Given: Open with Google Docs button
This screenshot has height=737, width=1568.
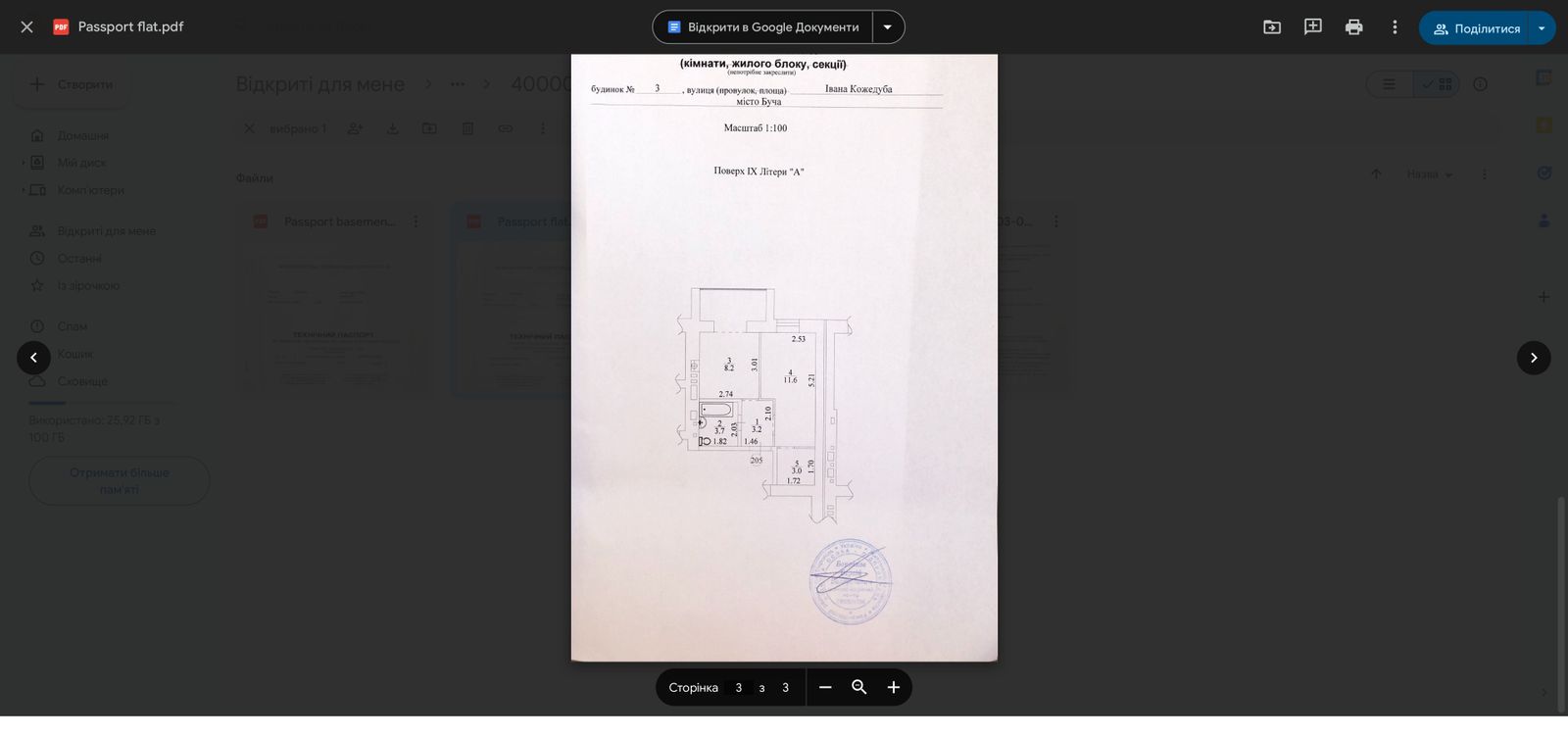Looking at the screenshot, I should [762, 27].
